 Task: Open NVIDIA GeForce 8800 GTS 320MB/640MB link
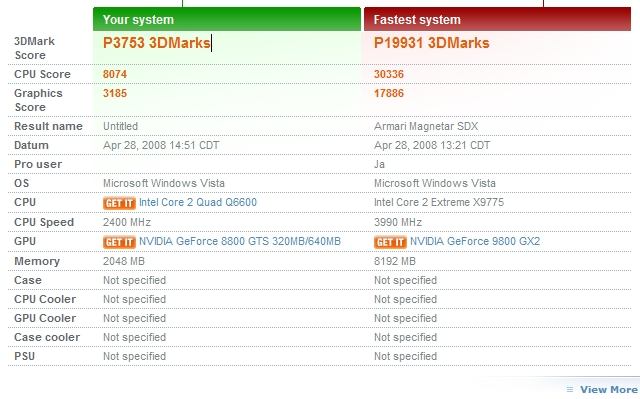click(240, 242)
